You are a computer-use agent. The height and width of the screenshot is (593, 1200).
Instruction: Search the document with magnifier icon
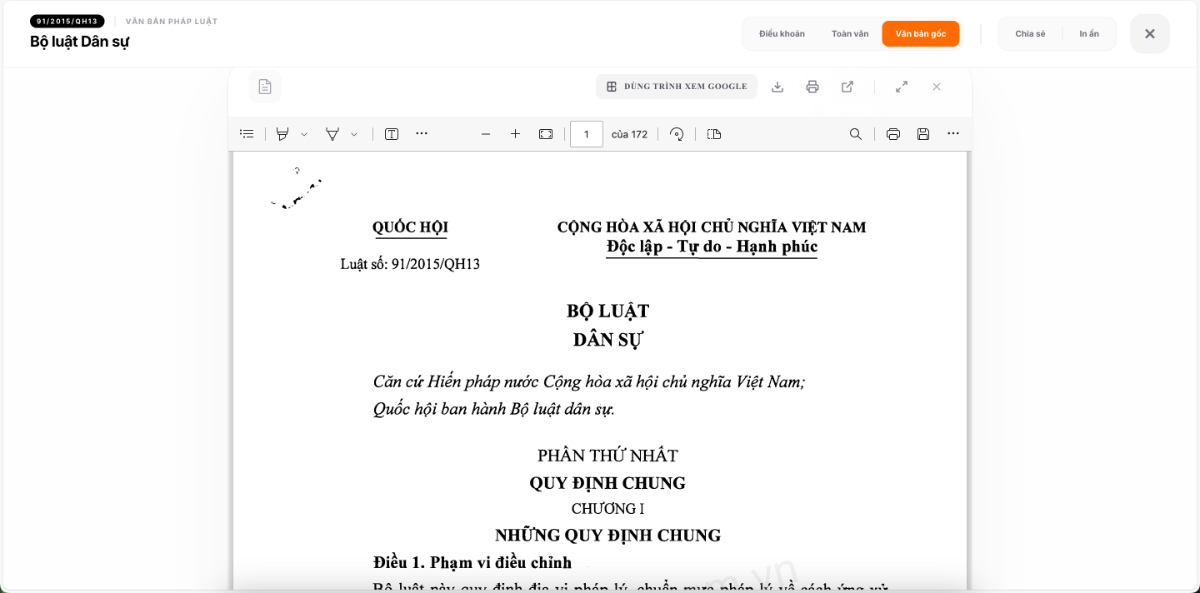856,134
